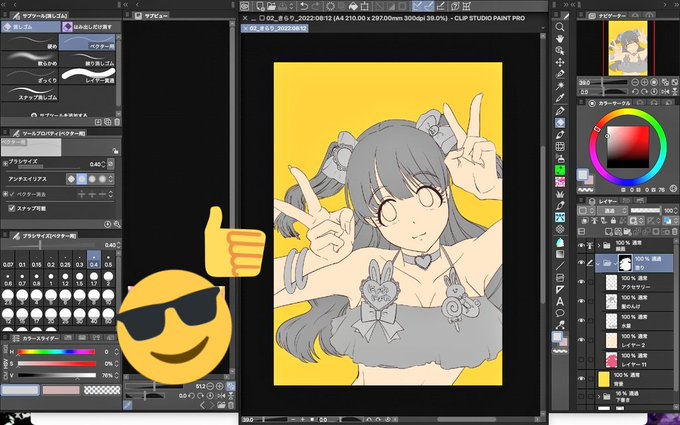Select the Zoom magnifier tool
680x425 pixels.
[x=560, y=27]
